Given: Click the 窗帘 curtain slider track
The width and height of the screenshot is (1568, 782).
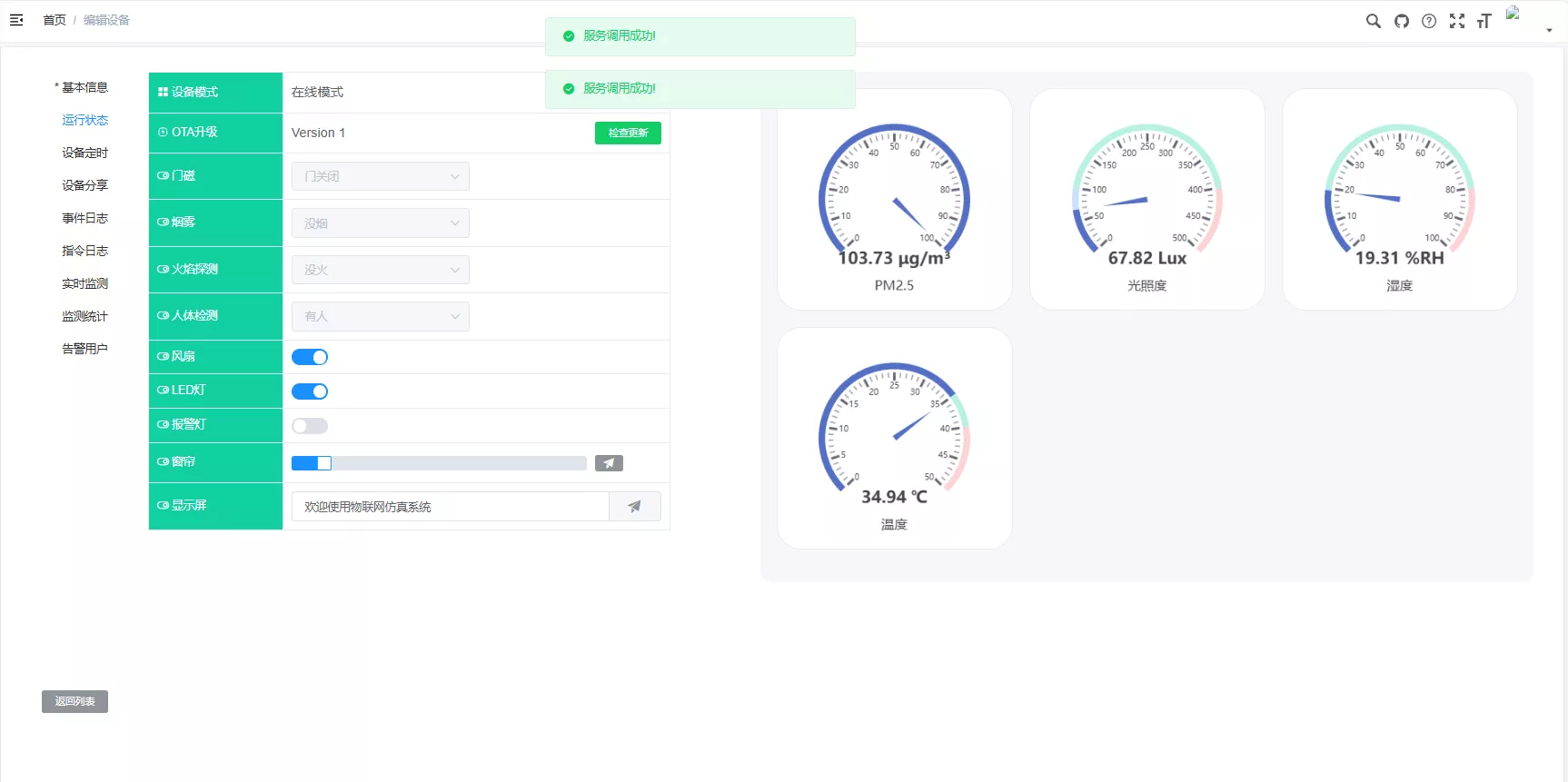Looking at the screenshot, I should (x=454, y=463).
